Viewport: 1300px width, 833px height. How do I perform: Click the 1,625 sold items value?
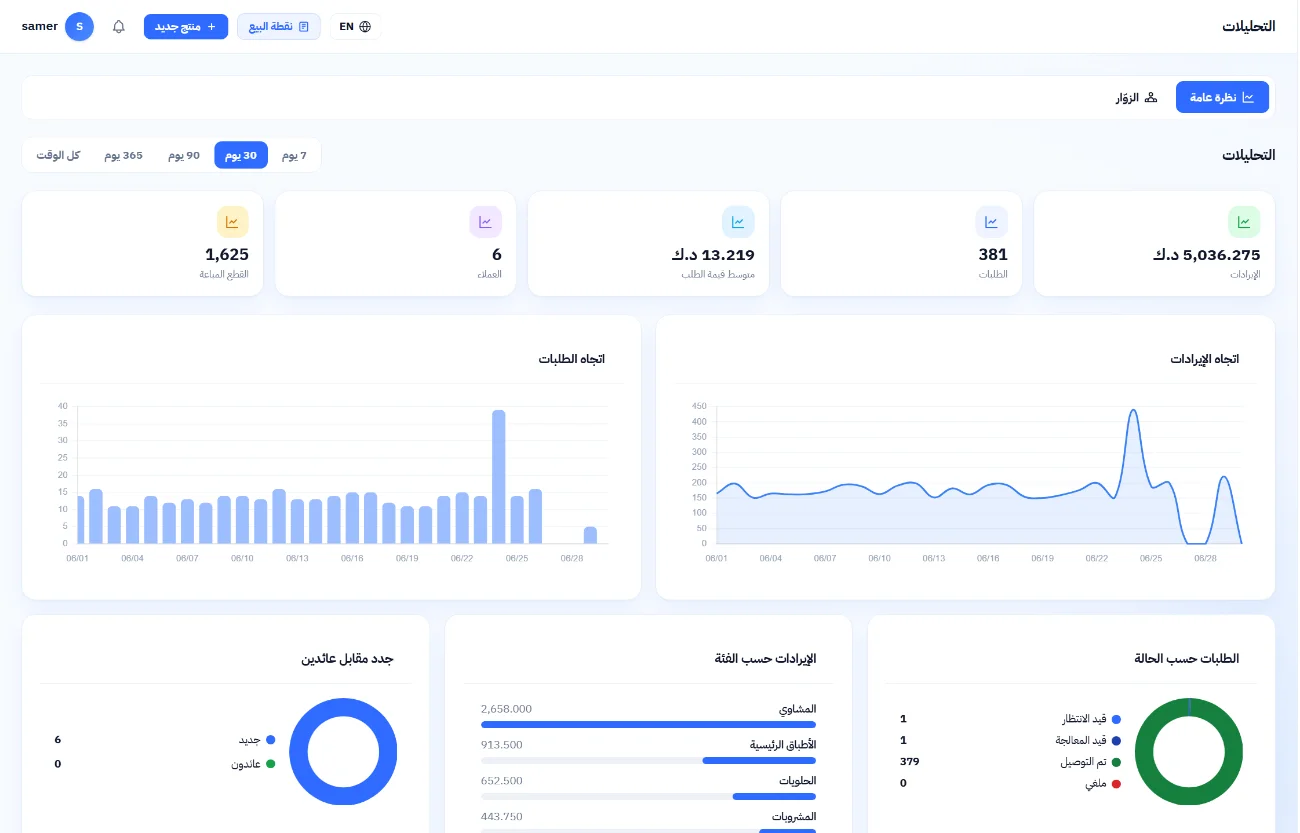[227, 255]
